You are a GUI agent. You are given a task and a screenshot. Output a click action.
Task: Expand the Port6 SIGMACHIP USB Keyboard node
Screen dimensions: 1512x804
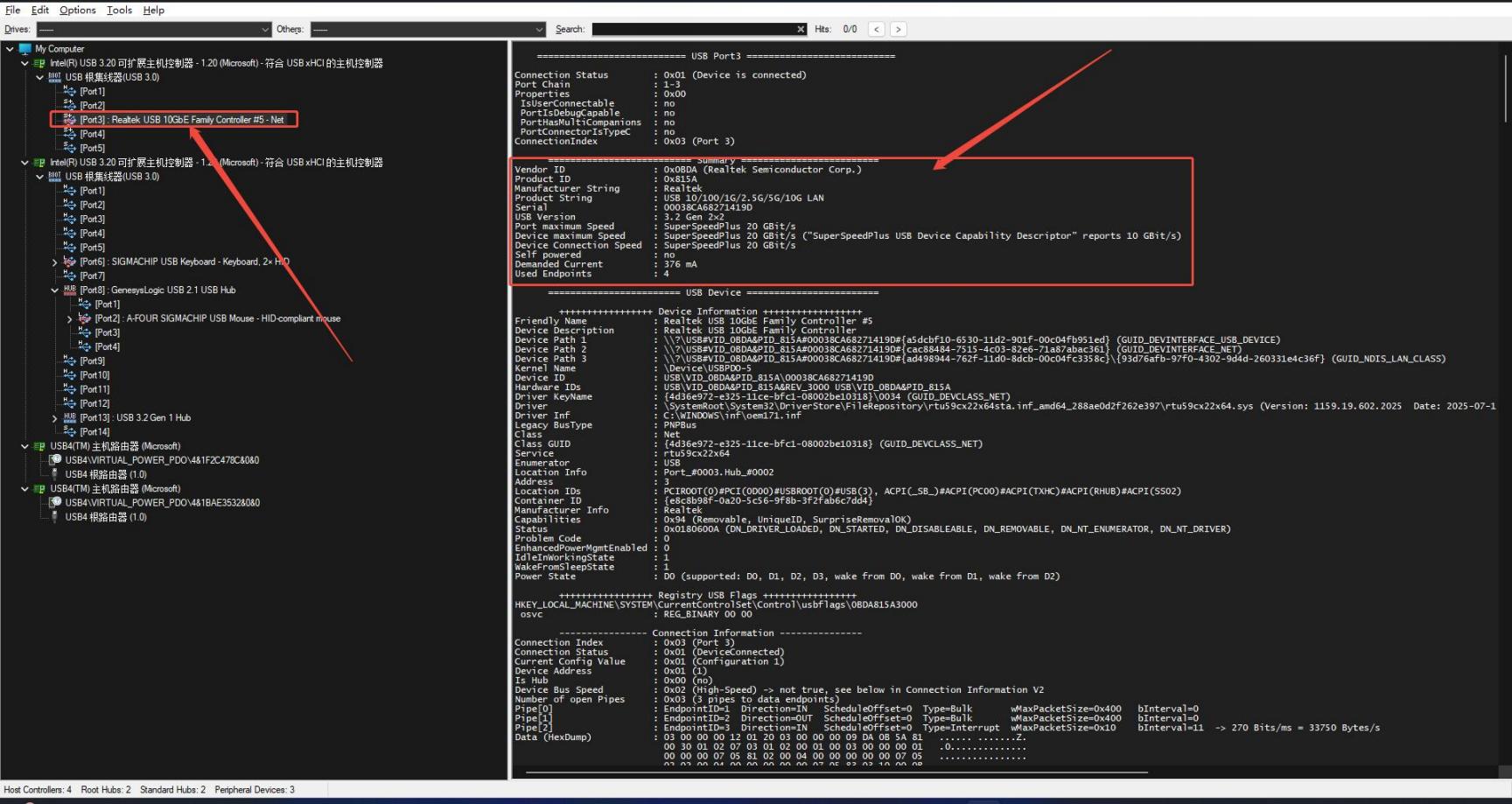tap(54, 262)
